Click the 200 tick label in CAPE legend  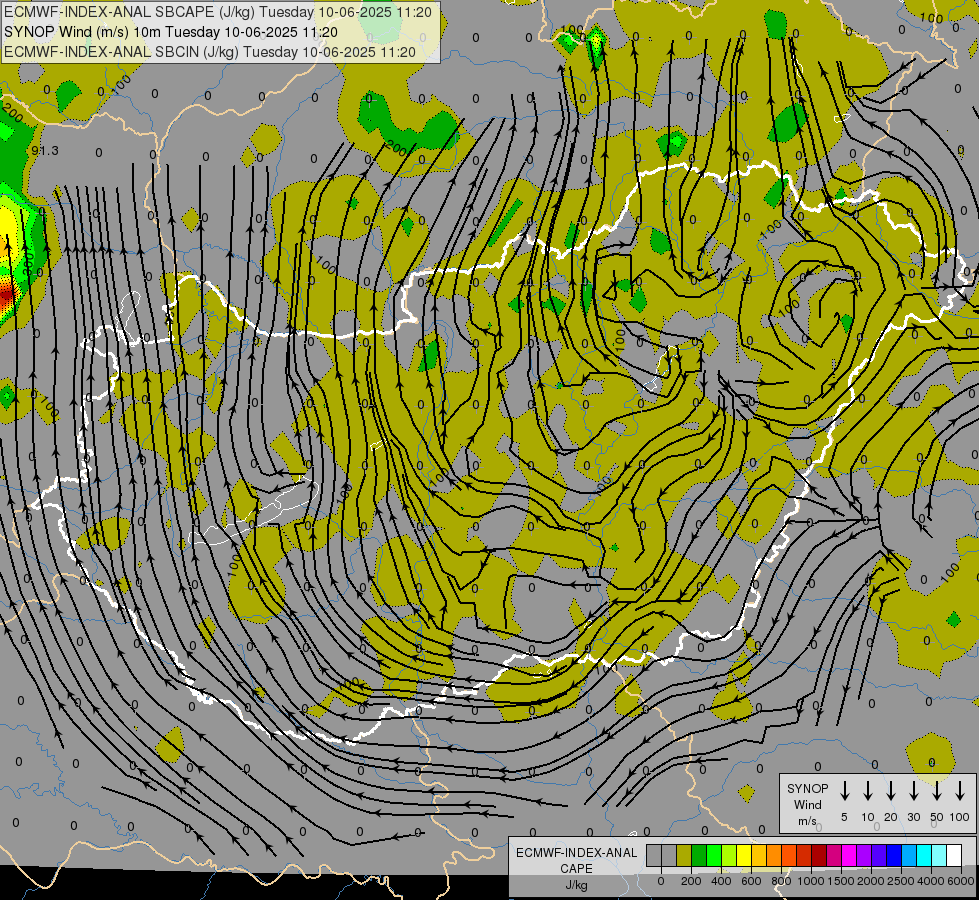691,881
